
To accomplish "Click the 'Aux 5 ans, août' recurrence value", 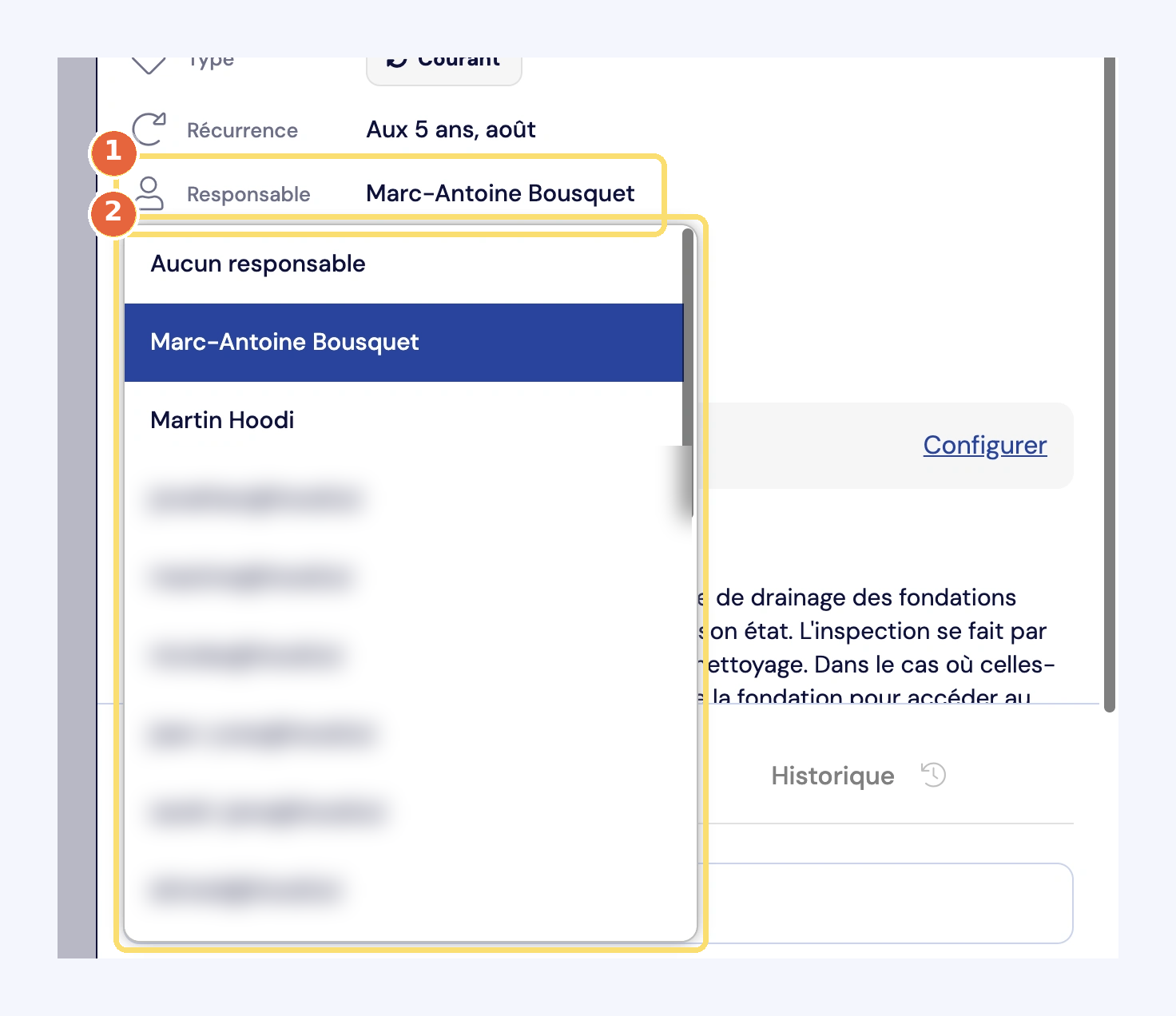I will pos(451,129).
